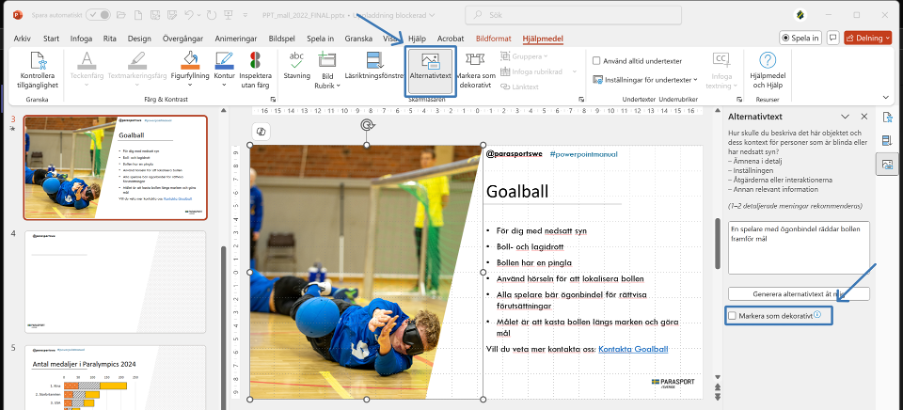This screenshot has width=904, height=410.
Task: Click Markera som dekorativt in ribbon
Action: pyautogui.click(x=476, y=71)
